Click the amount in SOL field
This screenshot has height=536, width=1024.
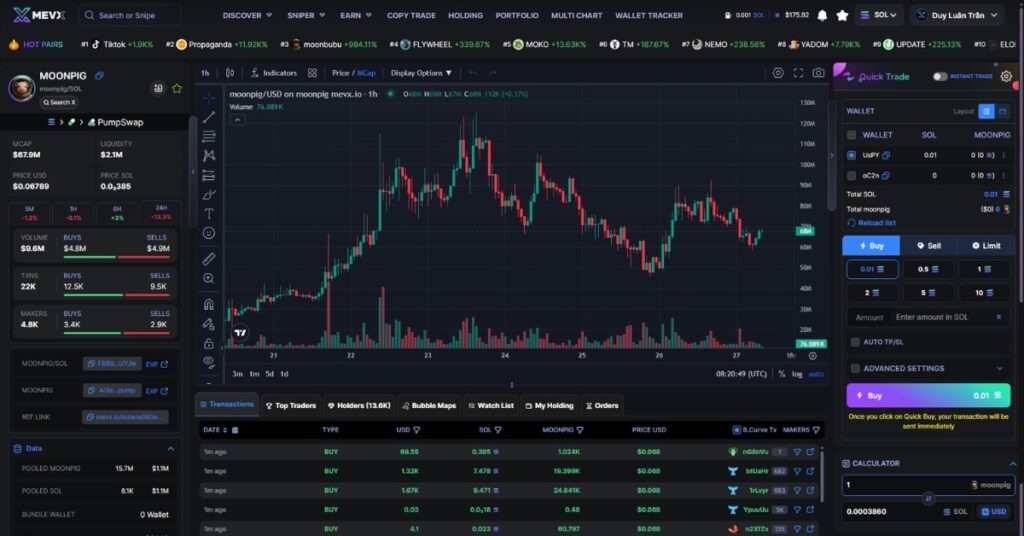point(928,317)
